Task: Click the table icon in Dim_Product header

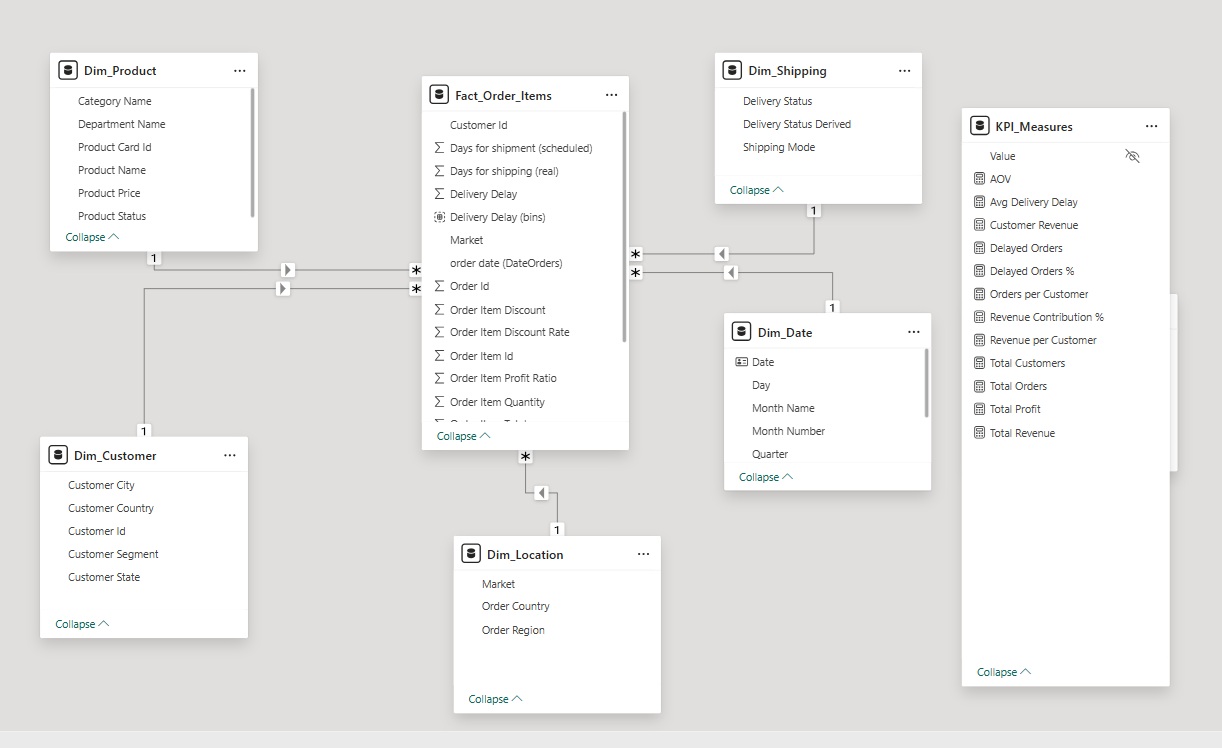Action: tap(67, 69)
